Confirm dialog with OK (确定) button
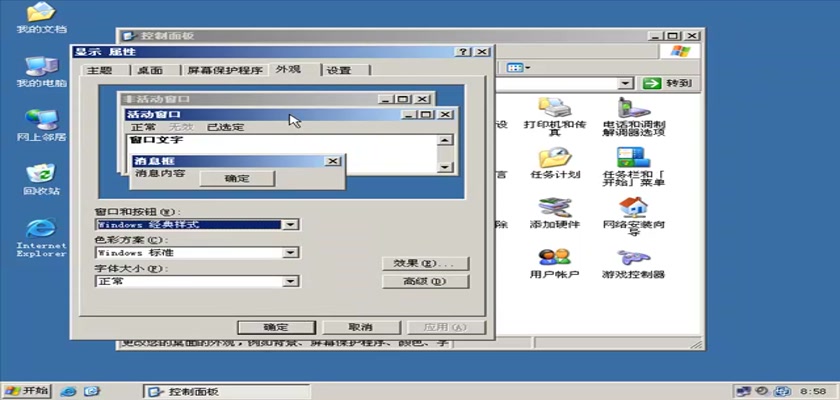840x400 pixels. pos(276,327)
